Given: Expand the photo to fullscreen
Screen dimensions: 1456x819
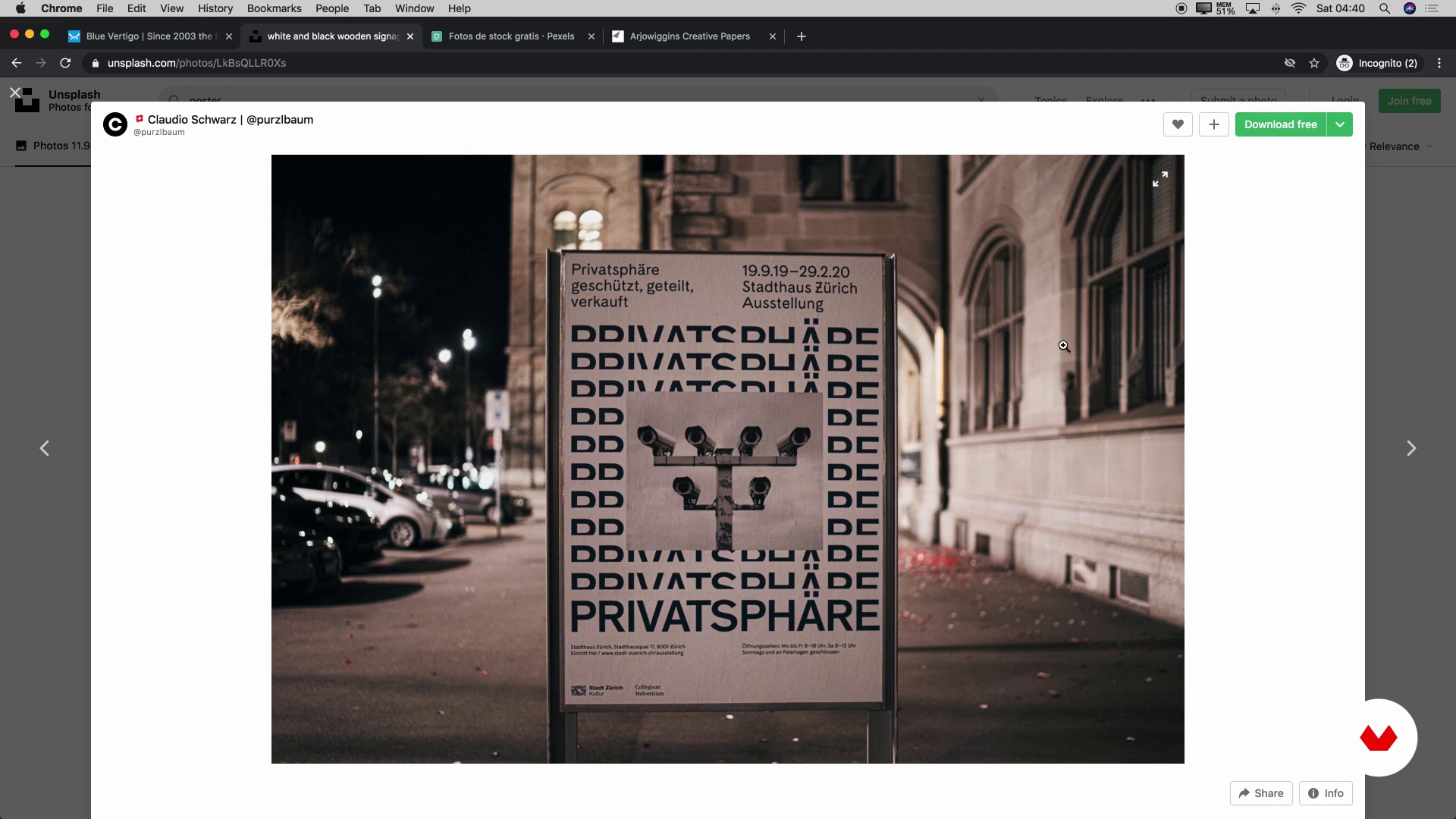Looking at the screenshot, I should point(1160,179).
